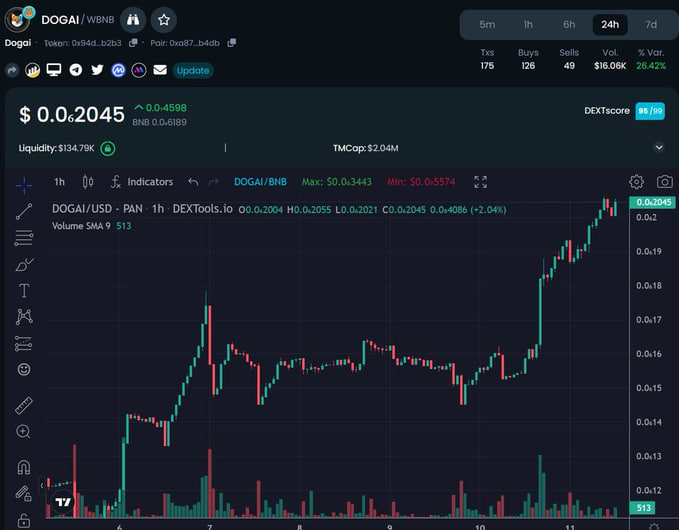Viewport: 679px width, 530px height.
Task: Click the DOGAI/USD chart title legend
Action: (x=142, y=209)
